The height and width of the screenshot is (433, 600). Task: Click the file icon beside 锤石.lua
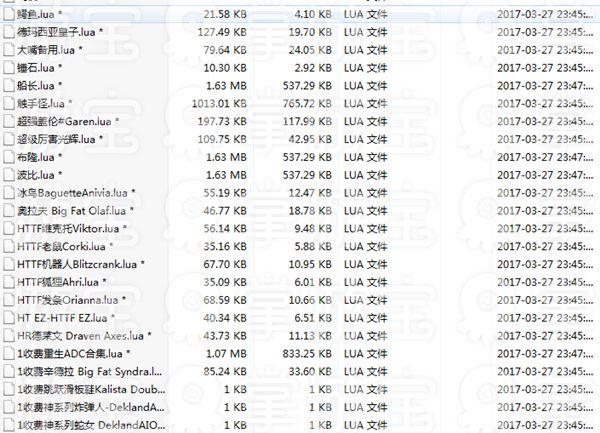pyautogui.click(x=8, y=68)
